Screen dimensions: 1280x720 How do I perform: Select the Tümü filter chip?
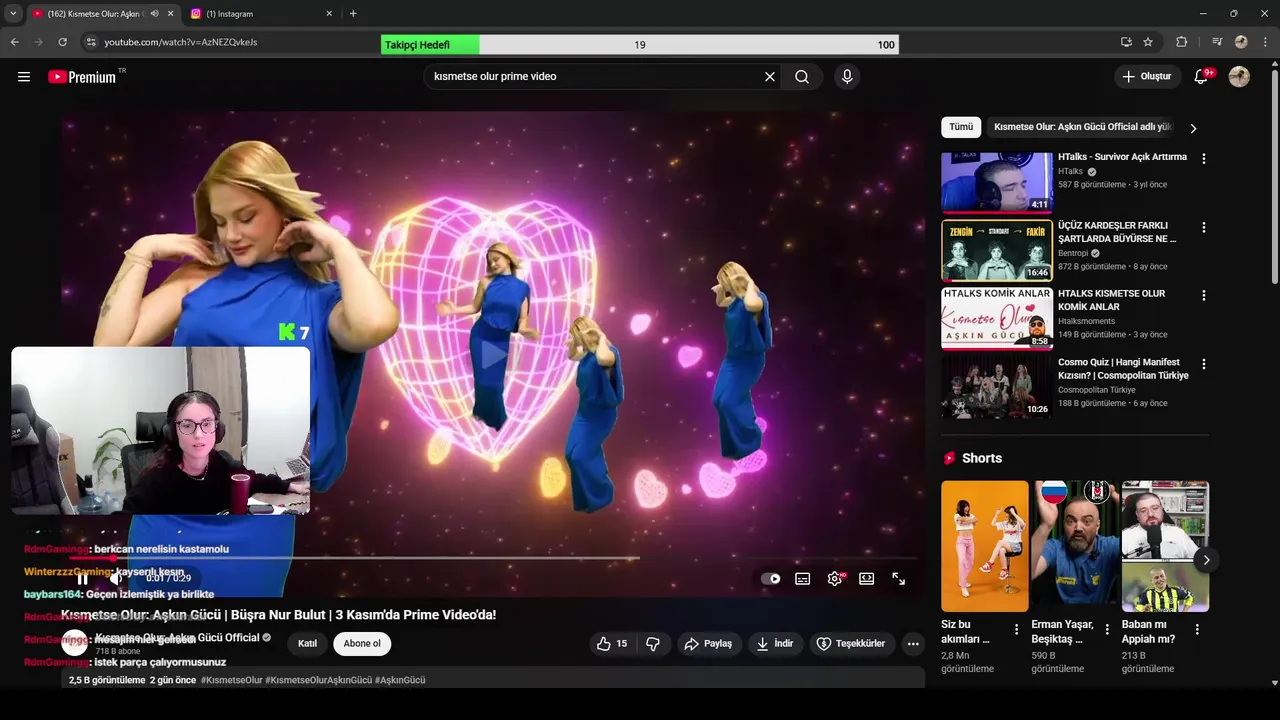961,127
